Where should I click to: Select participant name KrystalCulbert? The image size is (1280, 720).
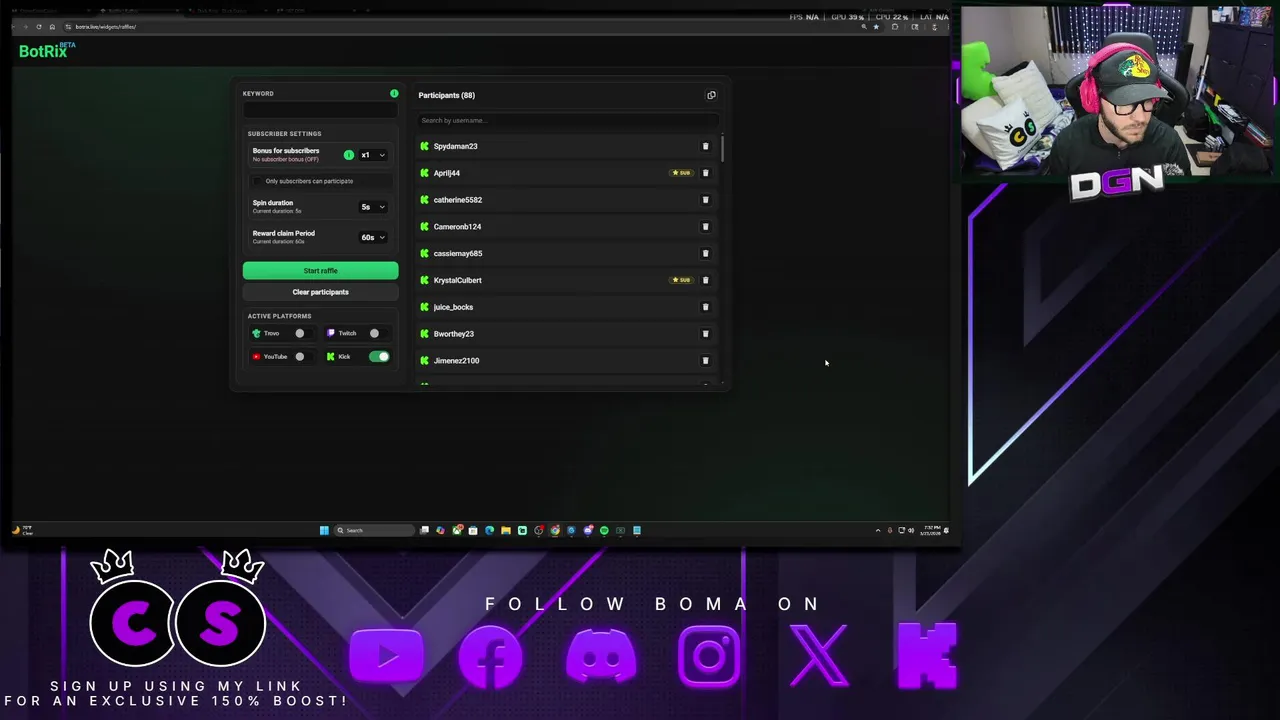pos(457,280)
